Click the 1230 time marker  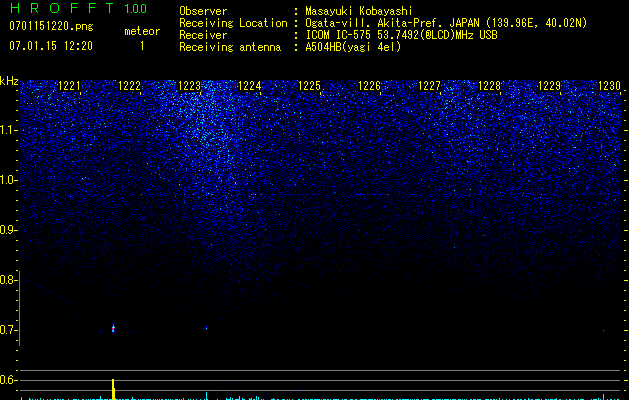click(609, 86)
